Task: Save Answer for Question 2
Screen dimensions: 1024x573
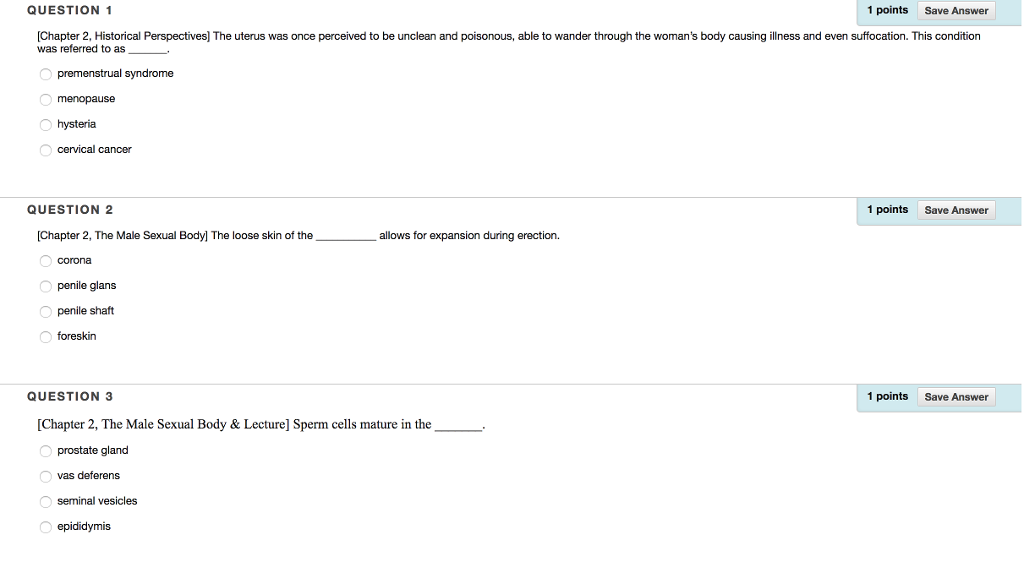Action: tap(956, 210)
